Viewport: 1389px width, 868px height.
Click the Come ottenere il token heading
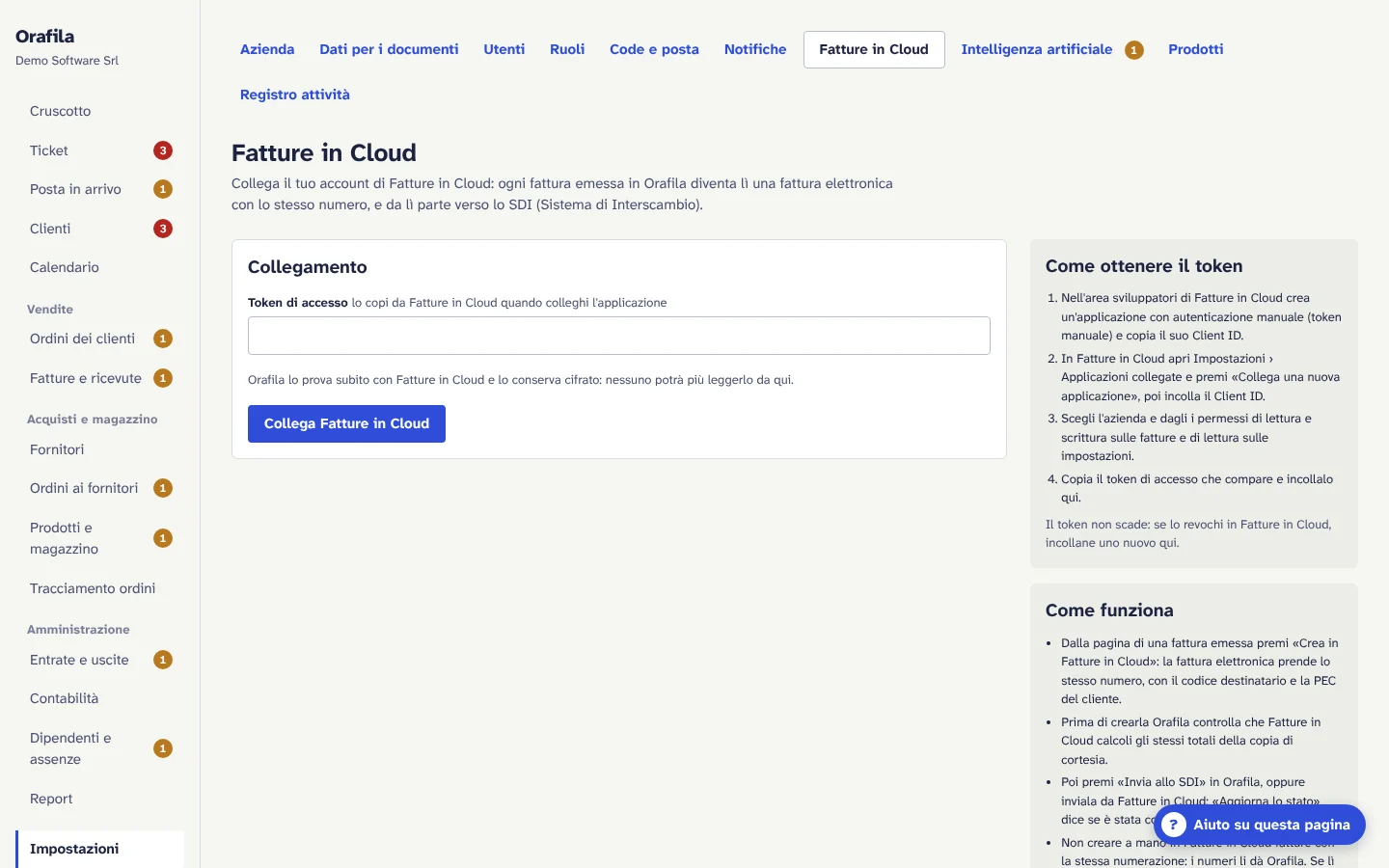pyautogui.click(x=1144, y=266)
